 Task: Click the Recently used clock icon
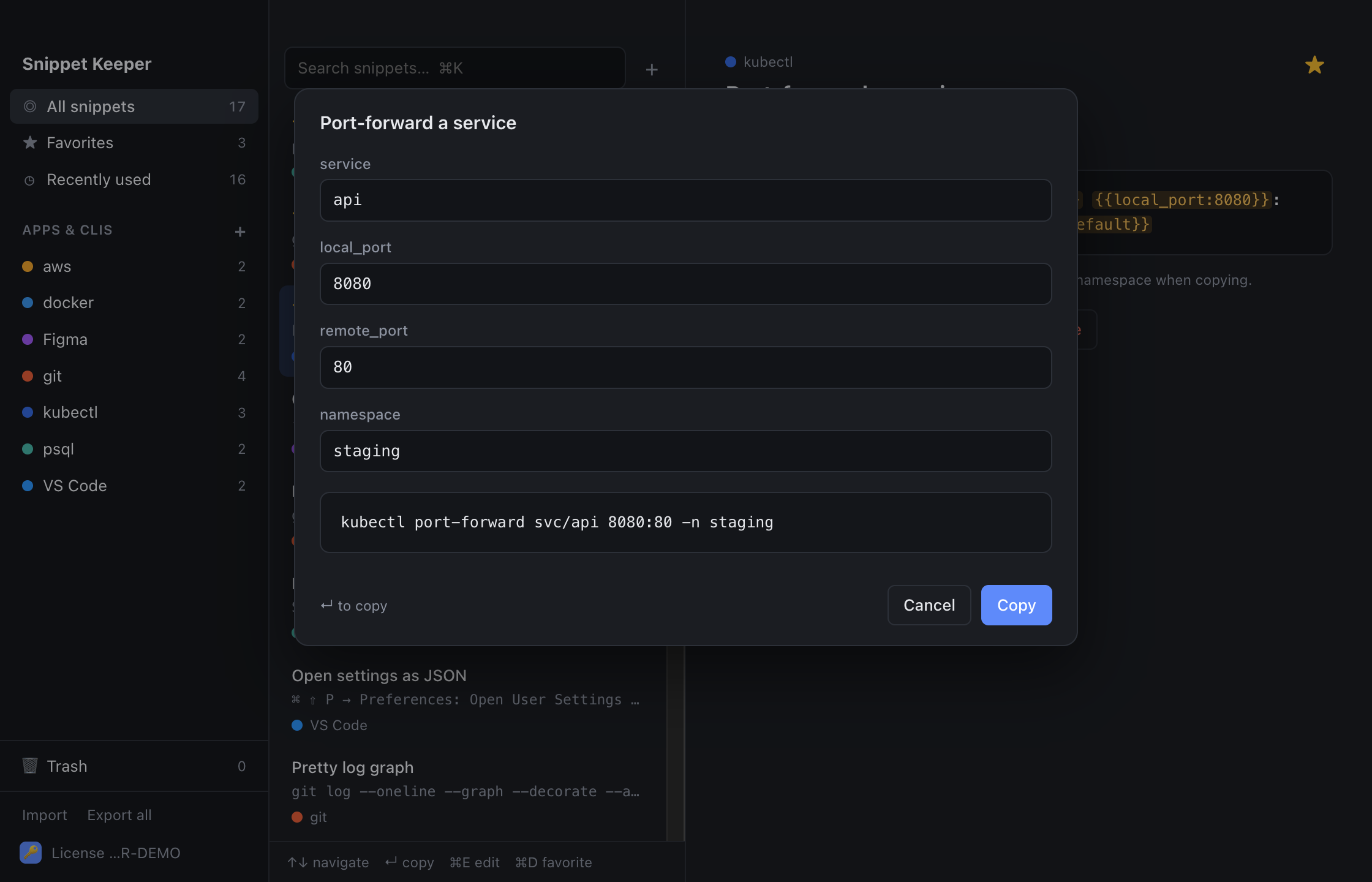tap(29, 180)
